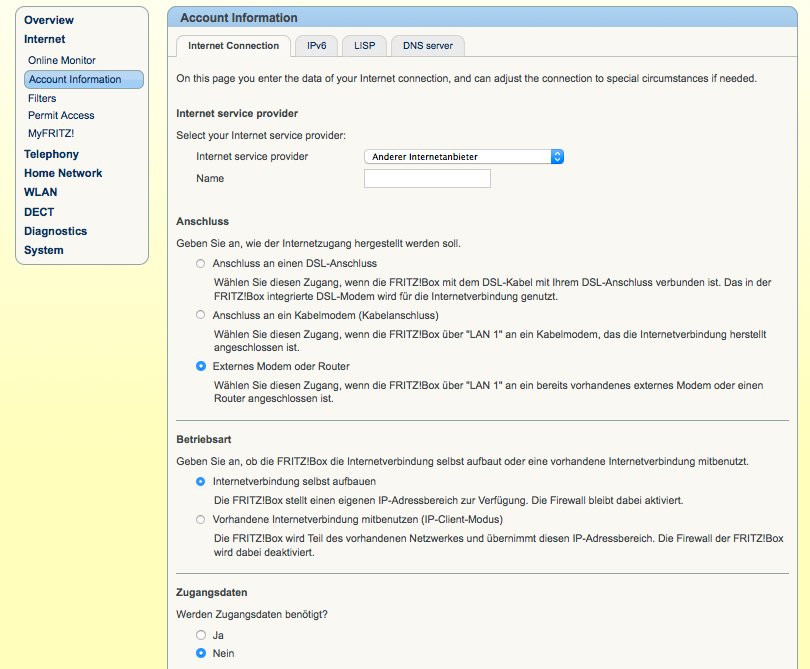Select 'Ja' for Zugangsdaten
Viewport: 810px width, 669px height.
point(201,635)
